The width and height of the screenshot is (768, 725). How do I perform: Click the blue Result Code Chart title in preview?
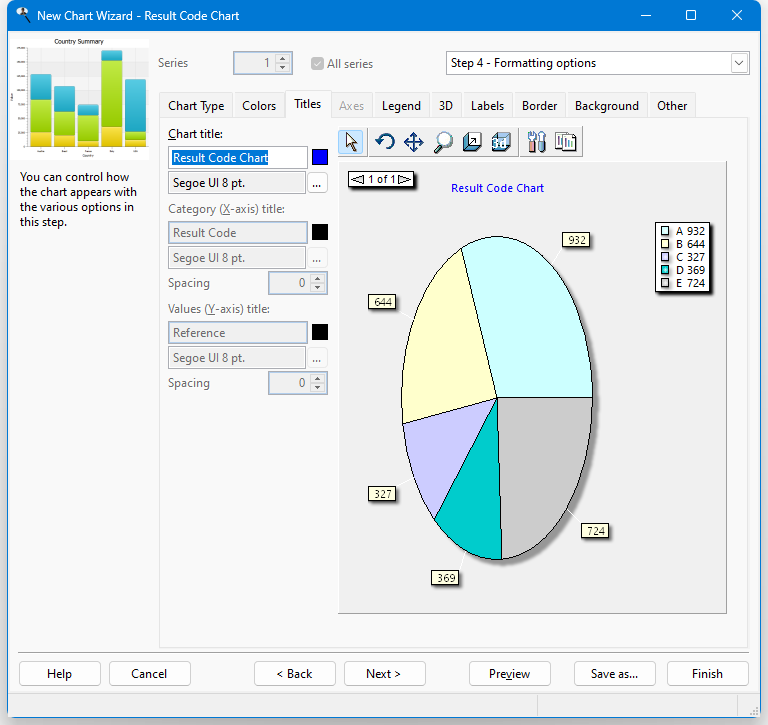click(497, 188)
